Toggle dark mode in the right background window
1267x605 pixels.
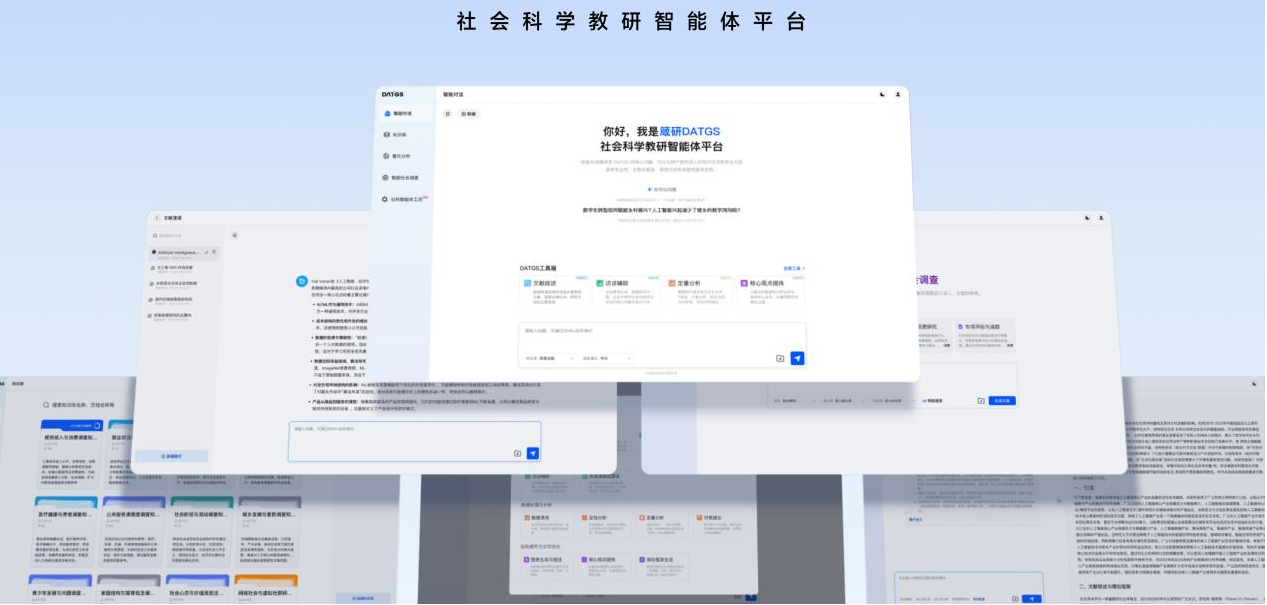click(1088, 217)
